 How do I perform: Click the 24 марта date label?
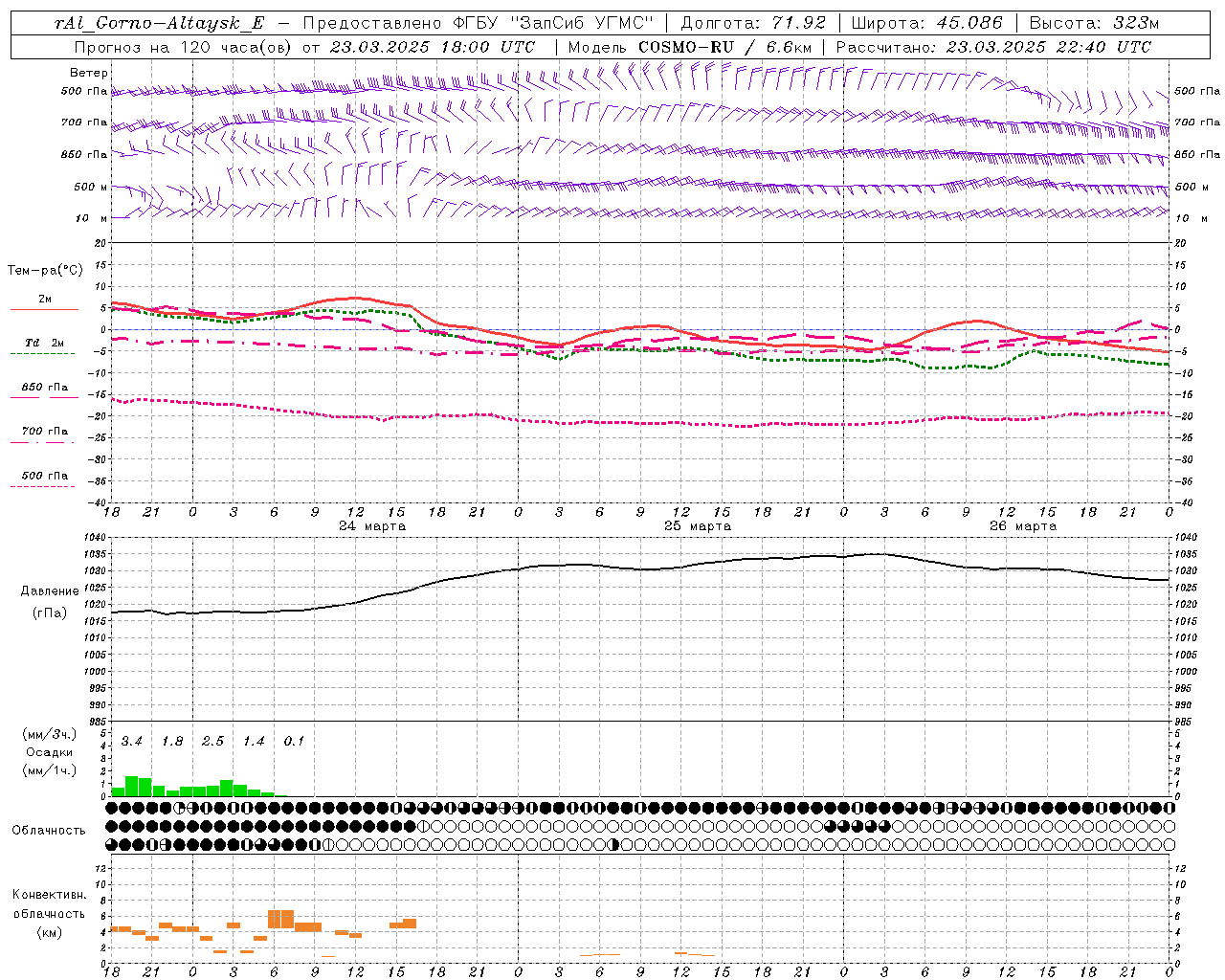[x=372, y=526]
